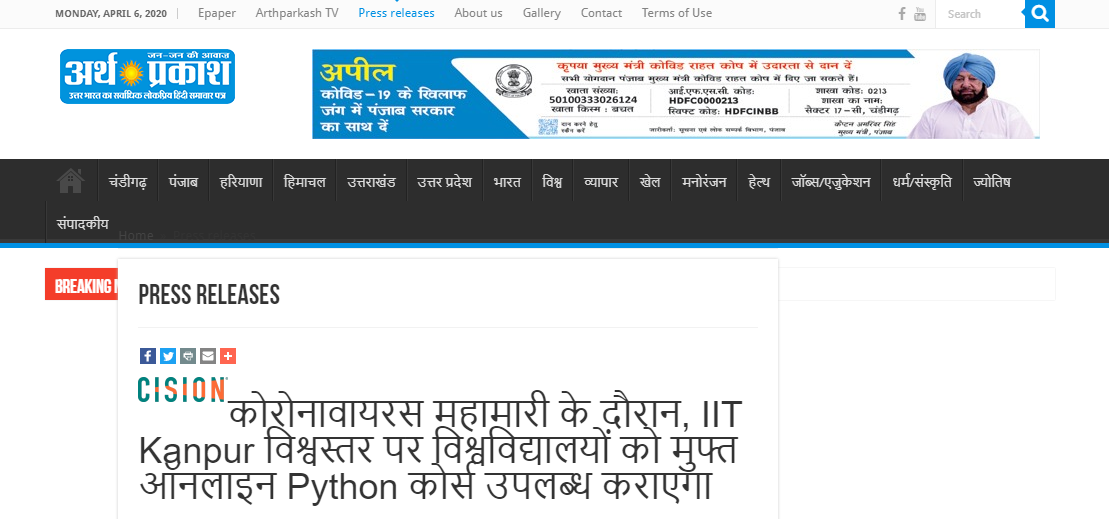Click the PRESS RELEASES heading
This screenshot has height=519, width=1109.
tap(209, 295)
